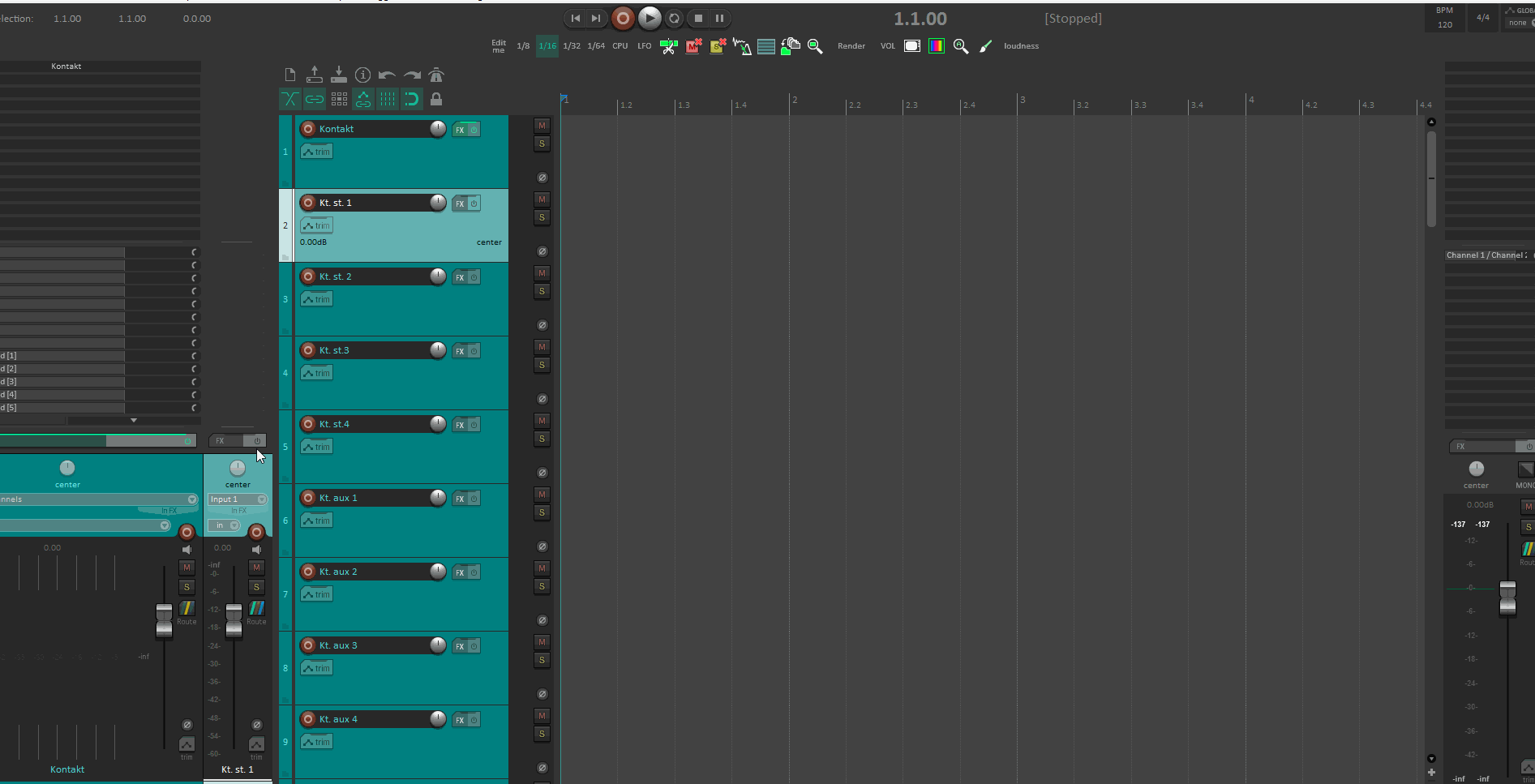Click the LFO toolbar button

[645, 46]
